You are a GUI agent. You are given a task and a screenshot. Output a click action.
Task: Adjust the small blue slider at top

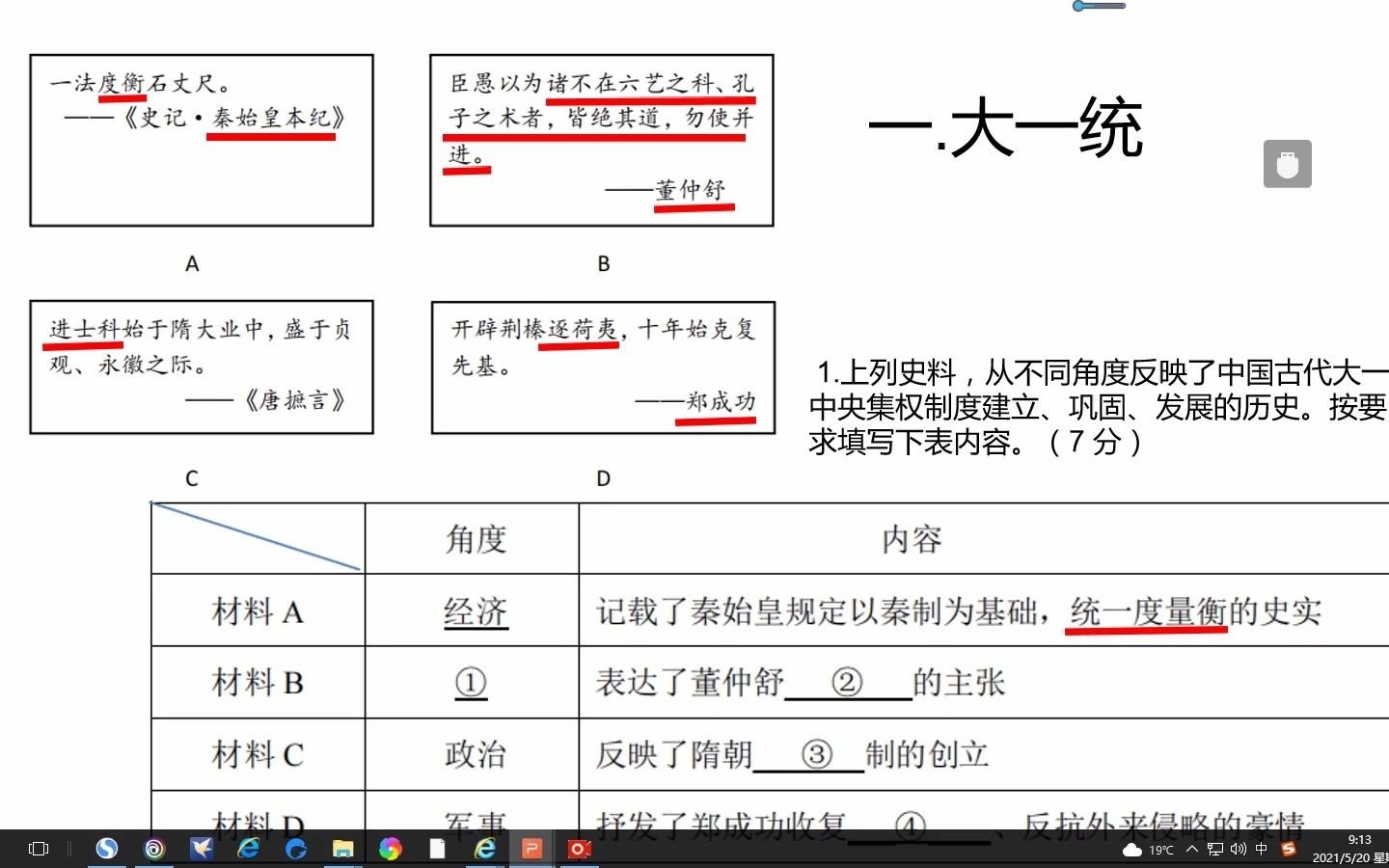coord(1099,6)
